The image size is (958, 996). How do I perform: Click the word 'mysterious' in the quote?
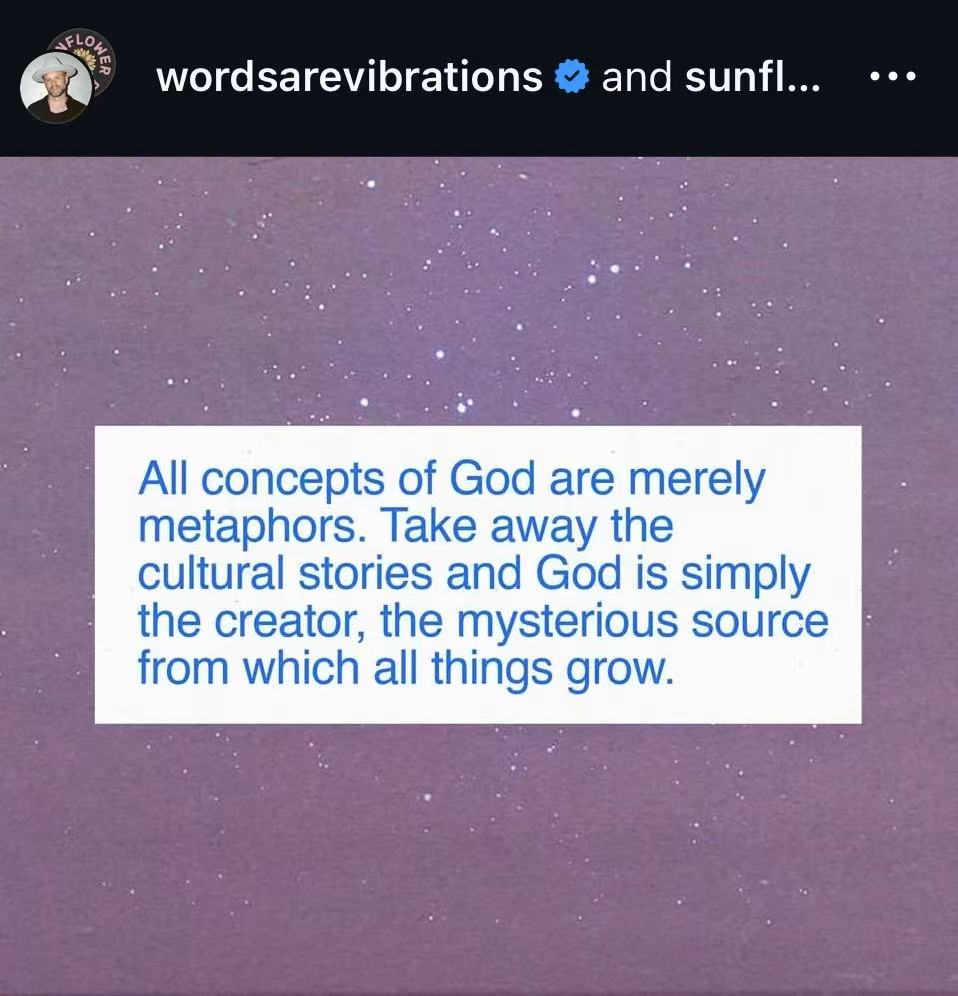567,623
